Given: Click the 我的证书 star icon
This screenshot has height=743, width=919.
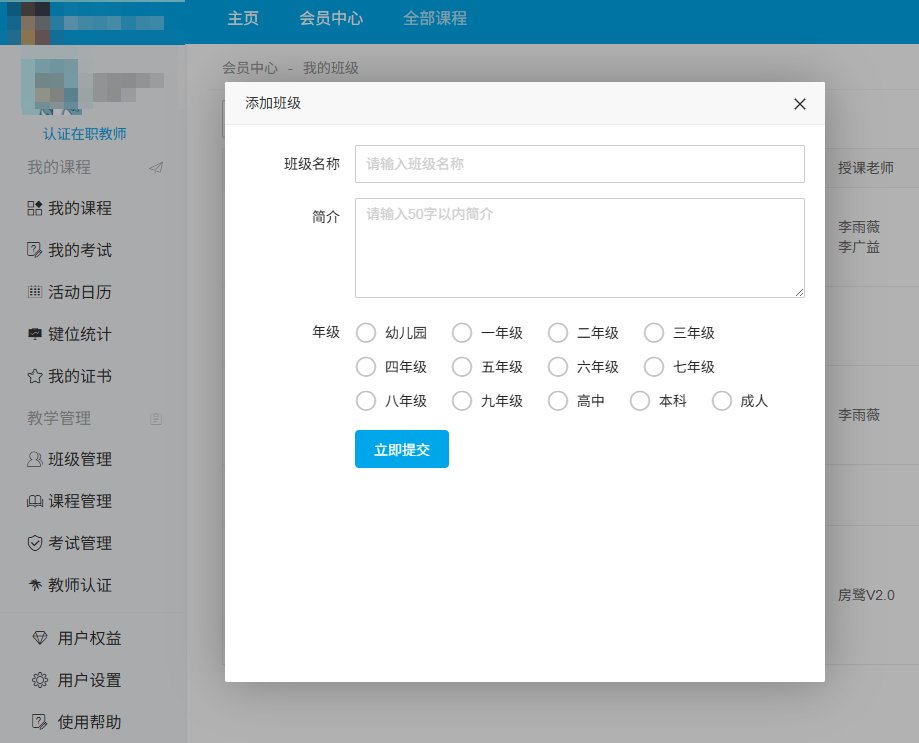Looking at the screenshot, I should click(x=34, y=377).
